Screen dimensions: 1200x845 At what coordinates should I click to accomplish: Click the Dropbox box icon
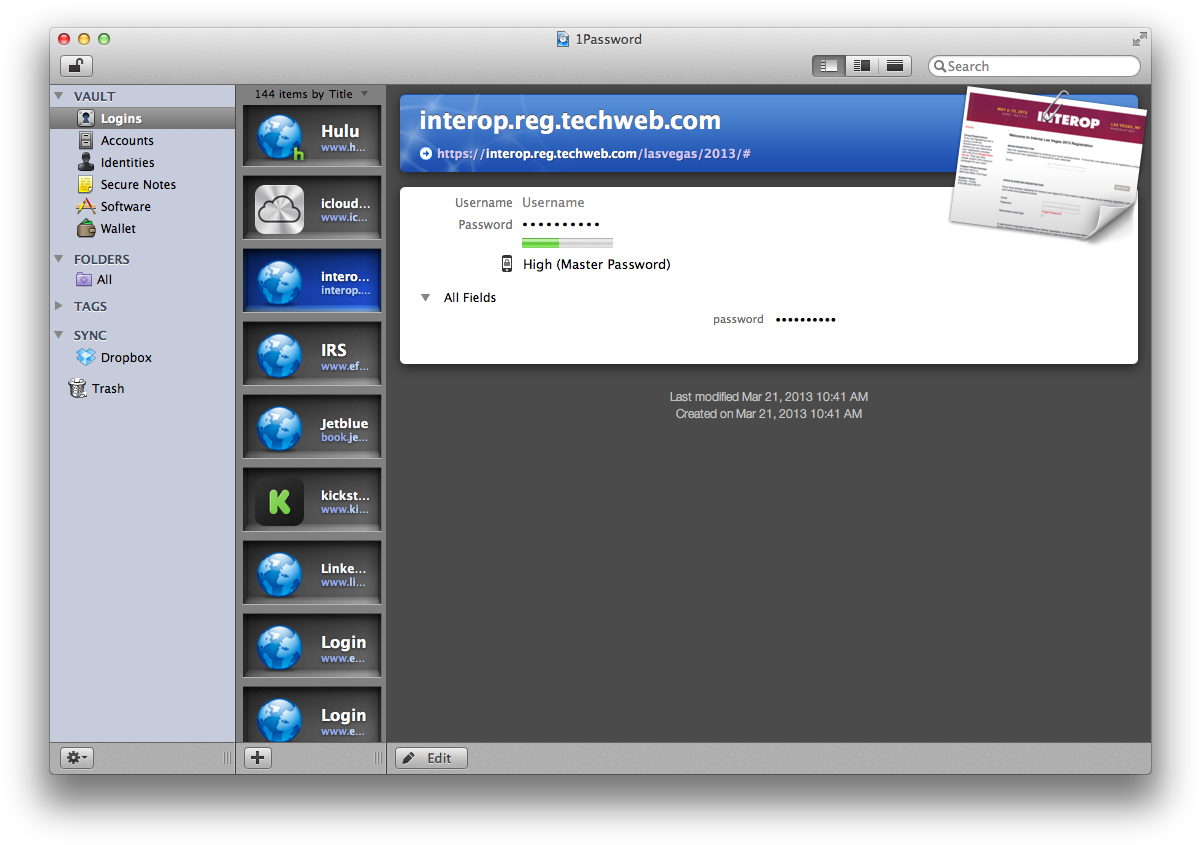pyautogui.click(x=86, y=357)
